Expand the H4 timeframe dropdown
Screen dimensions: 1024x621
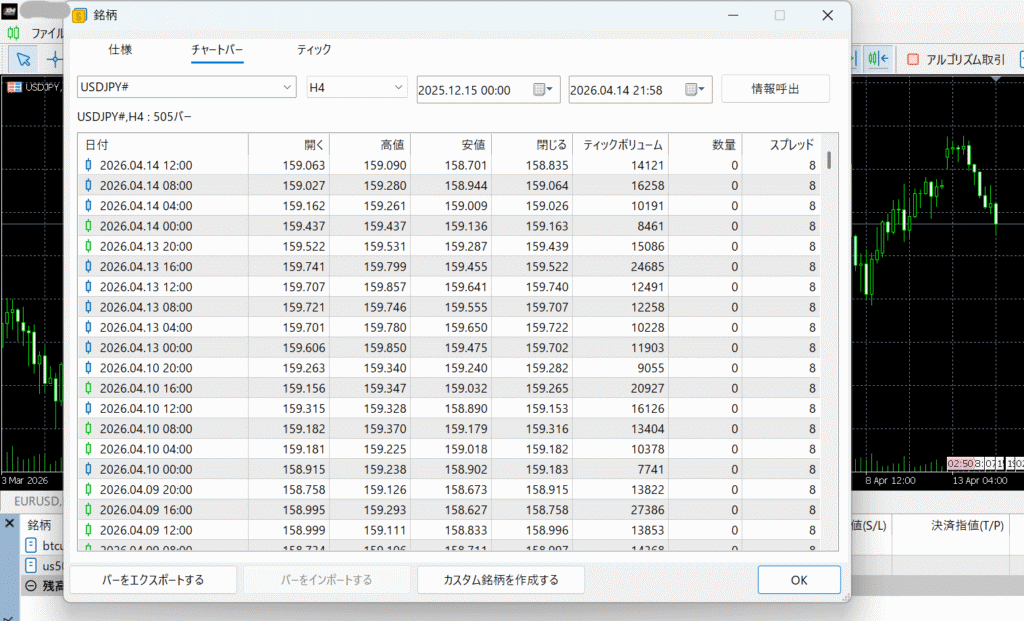[357, 87]
